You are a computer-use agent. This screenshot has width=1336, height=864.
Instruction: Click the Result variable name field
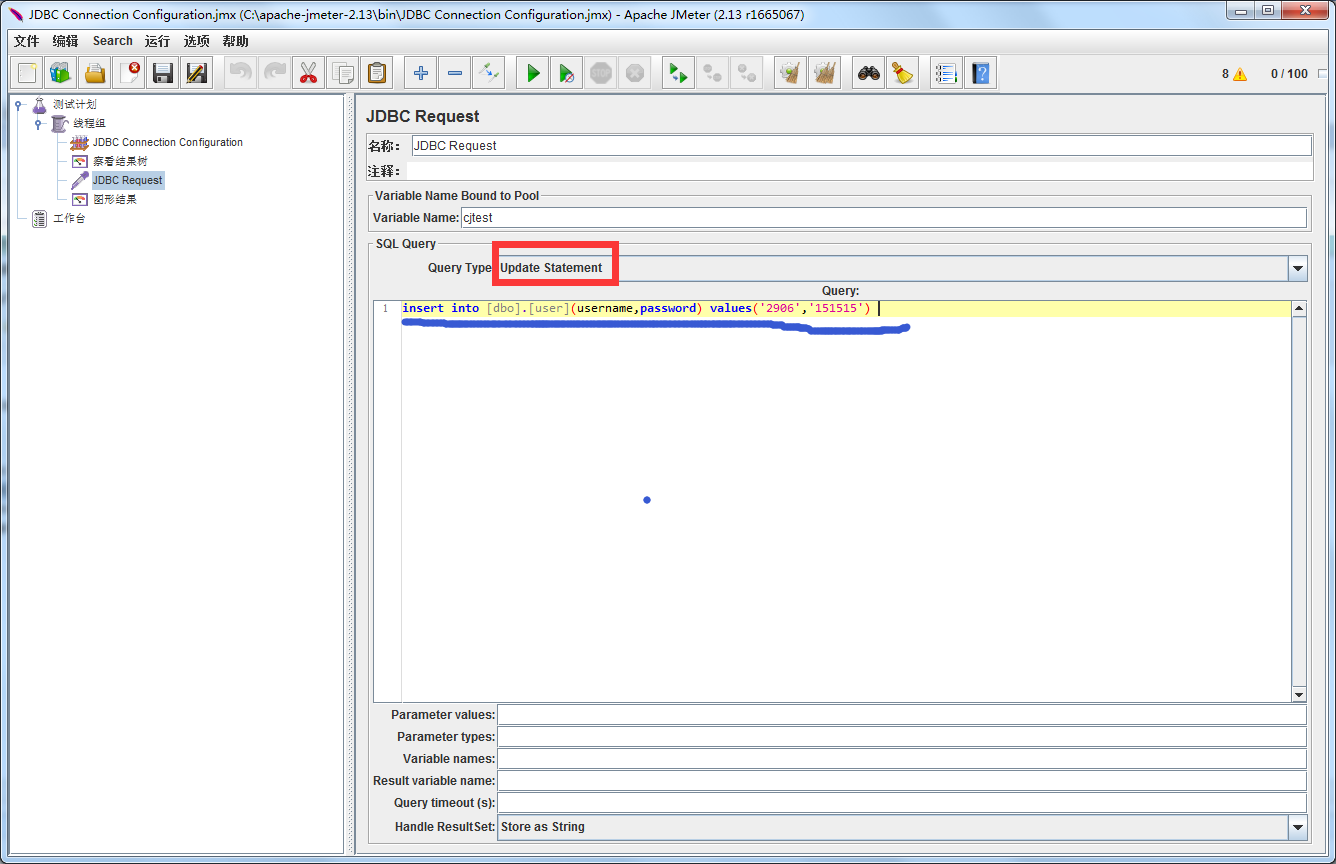(x=902, y=781)
